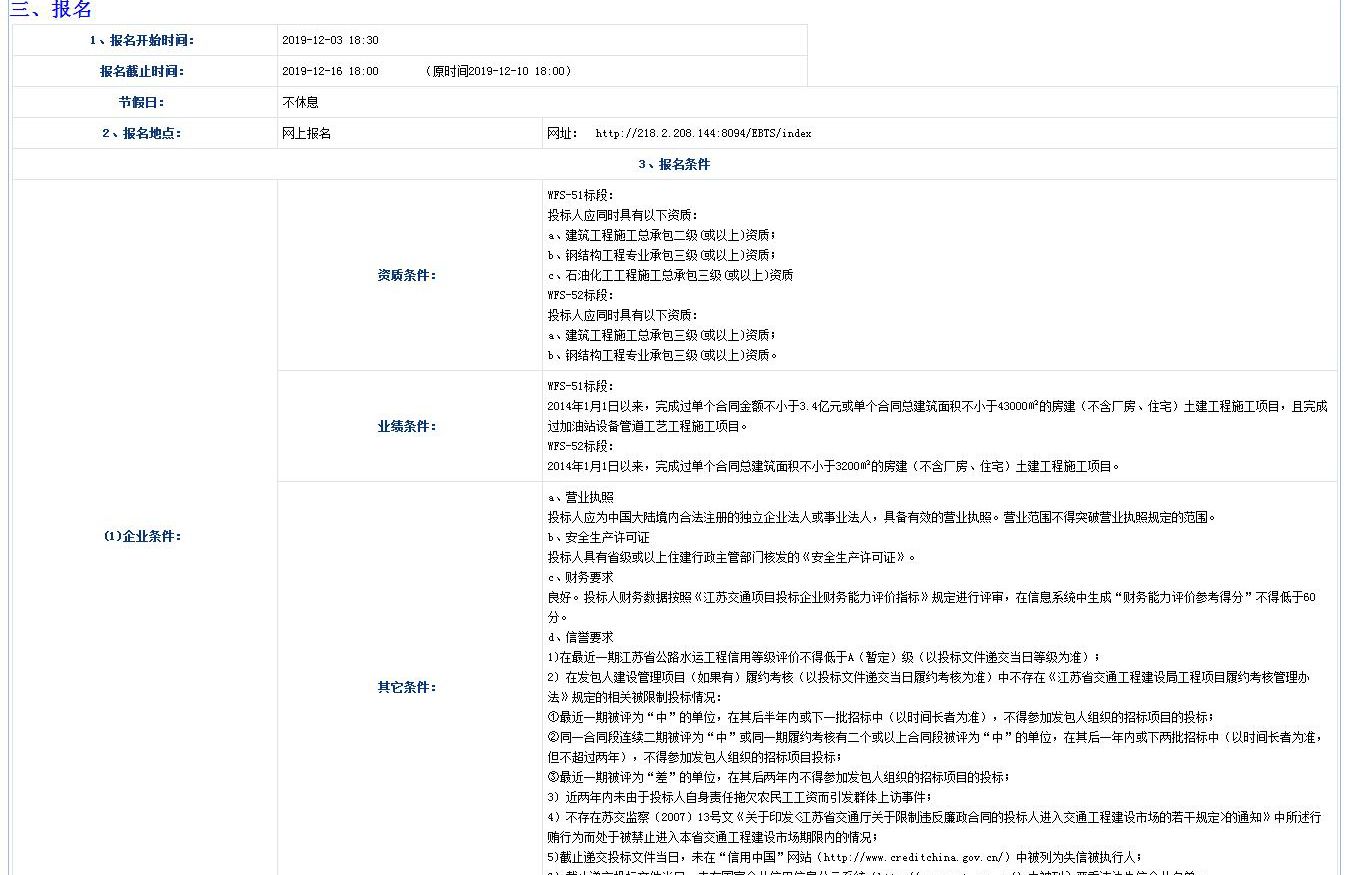Click the '资质条件:' label
Screen dimensions: 1349x875
tap(407, 275)
